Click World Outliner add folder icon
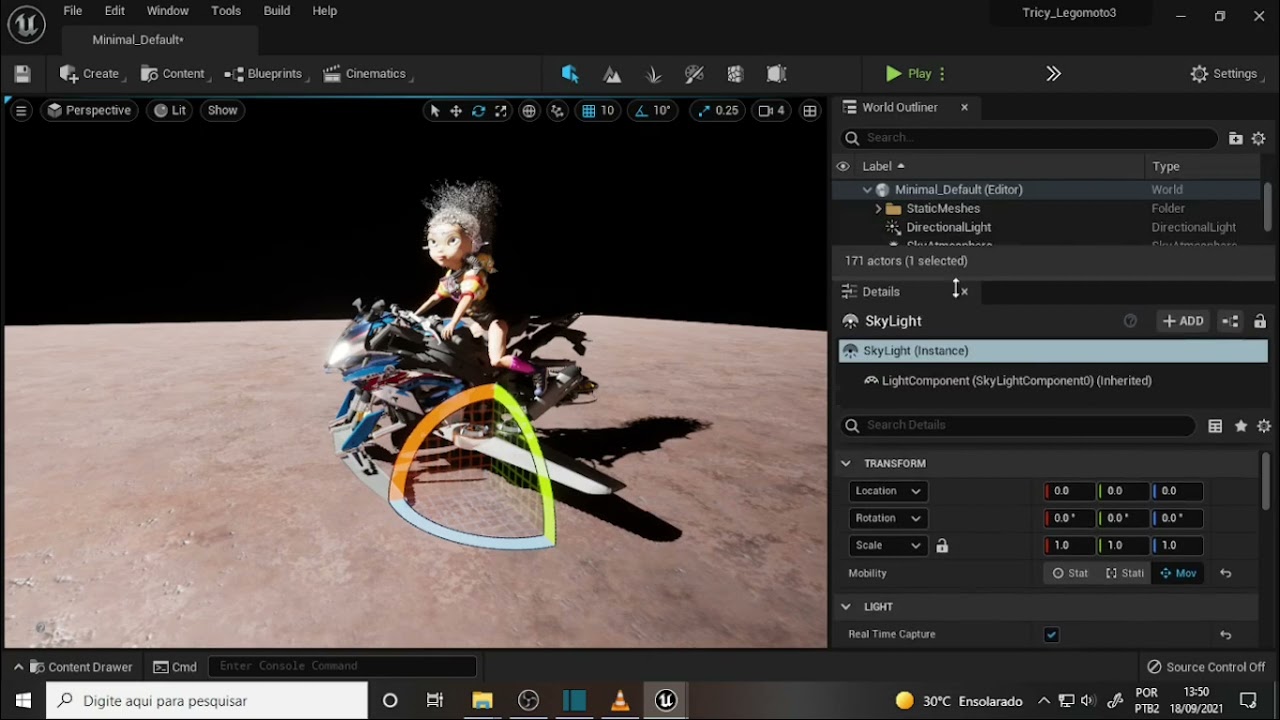1280x720 pixels. point(1236,139)
